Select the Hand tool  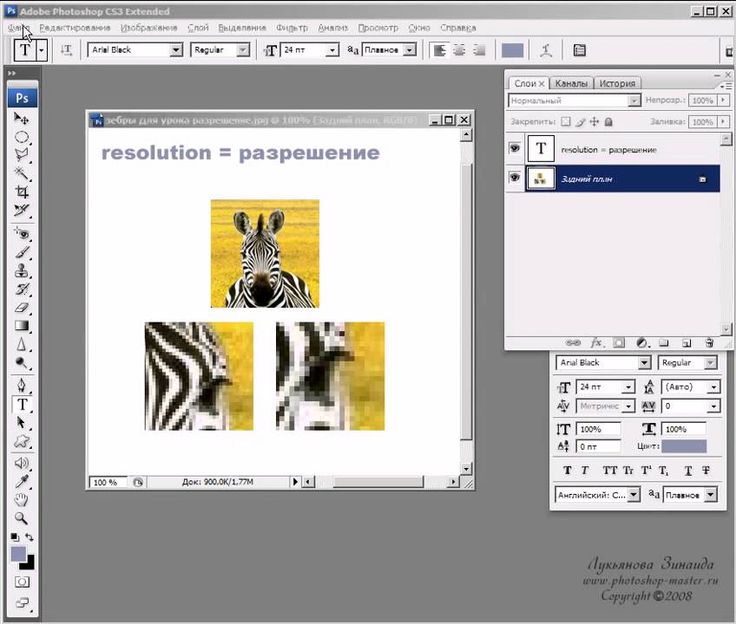click(21, 500)
